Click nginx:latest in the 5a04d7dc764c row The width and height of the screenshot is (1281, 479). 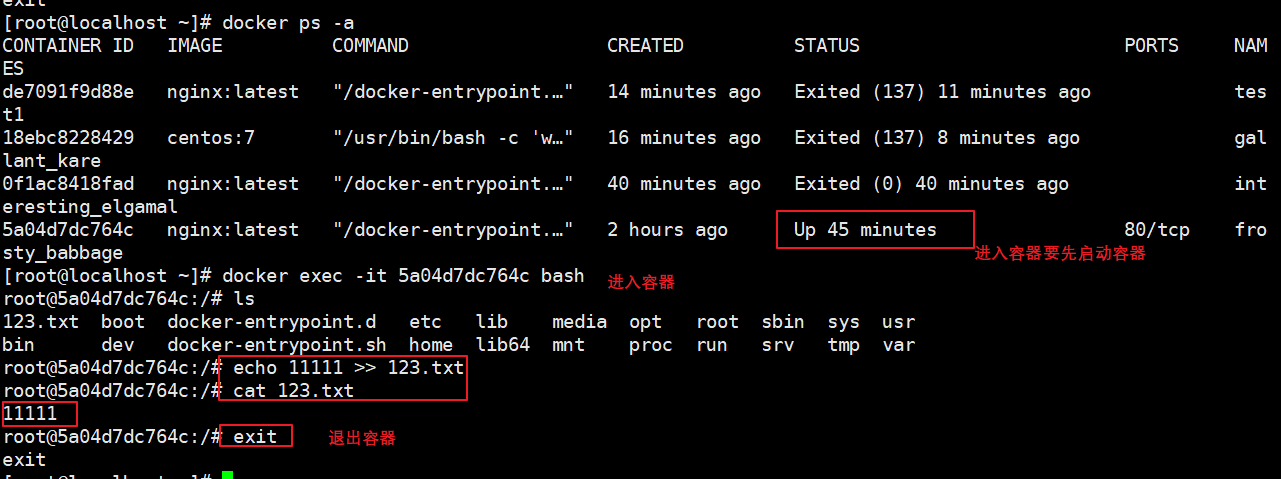(x=233, y=229)
